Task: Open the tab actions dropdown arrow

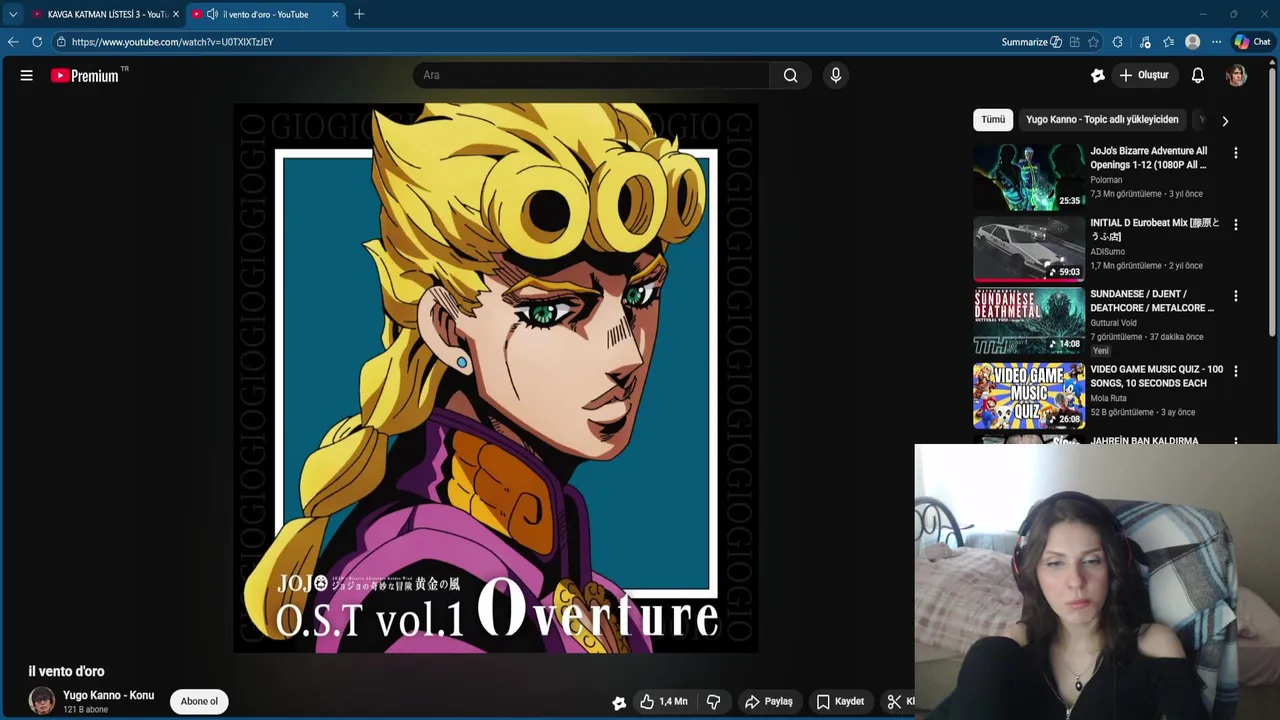Action: [13, 14]
